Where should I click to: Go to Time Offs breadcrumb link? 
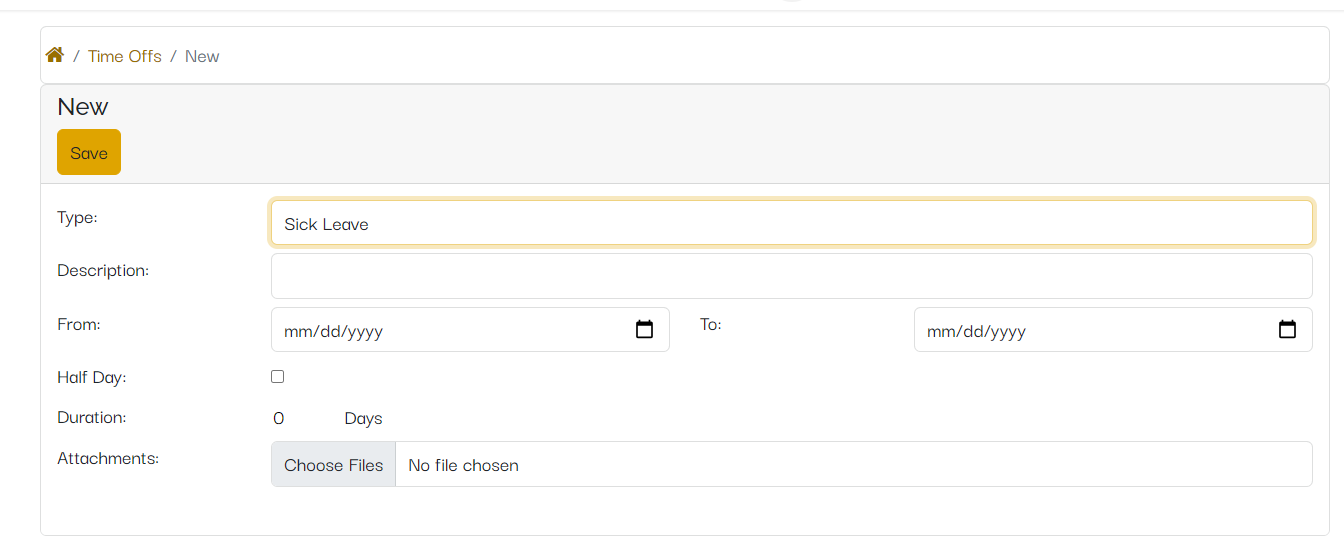click(124, 56)
